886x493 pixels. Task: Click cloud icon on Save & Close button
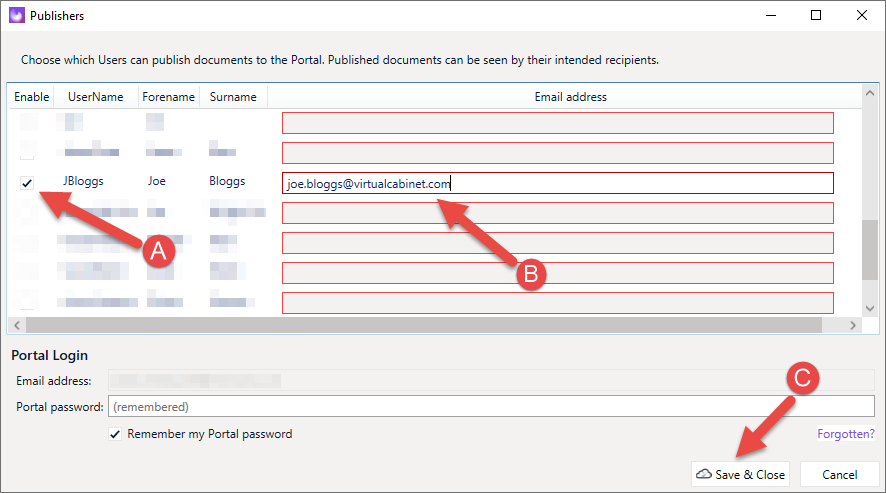pos(703,474)
